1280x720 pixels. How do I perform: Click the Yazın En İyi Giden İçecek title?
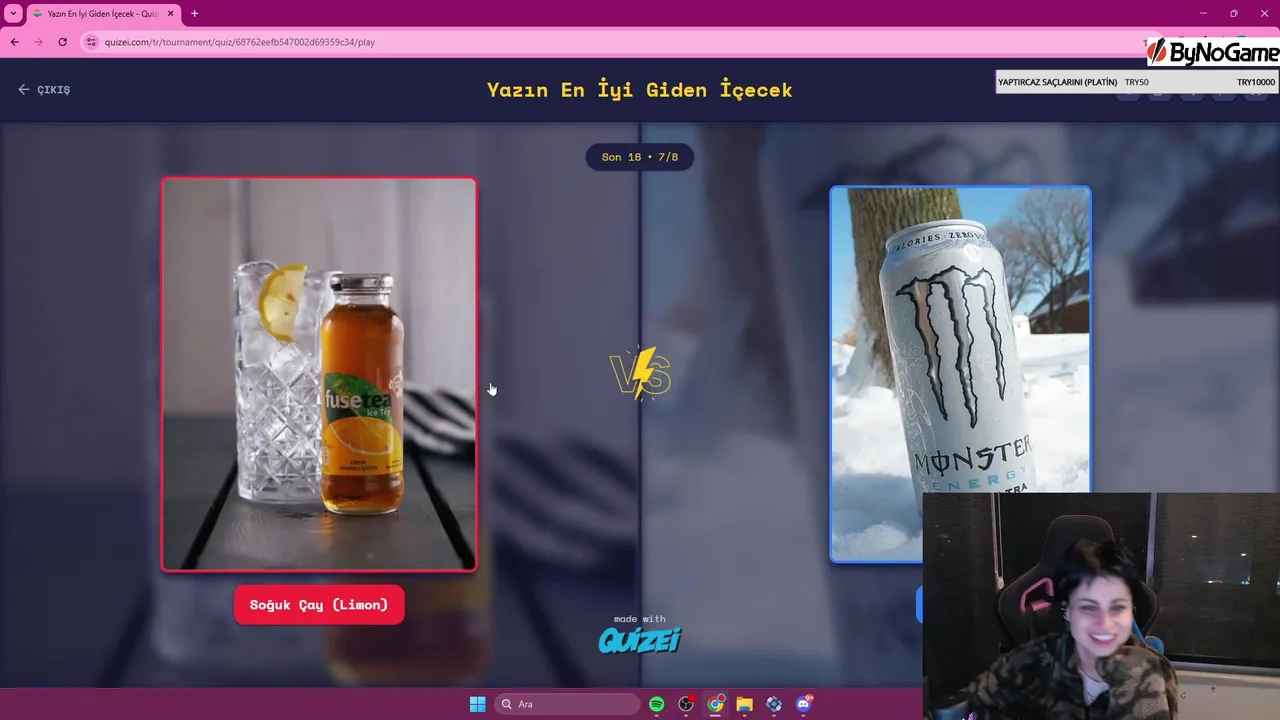[x=640, y=89]
